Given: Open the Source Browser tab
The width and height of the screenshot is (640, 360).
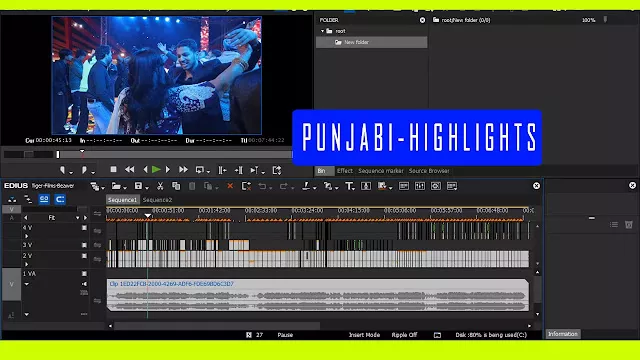Looking at the screenshot, I should point(429,171).
